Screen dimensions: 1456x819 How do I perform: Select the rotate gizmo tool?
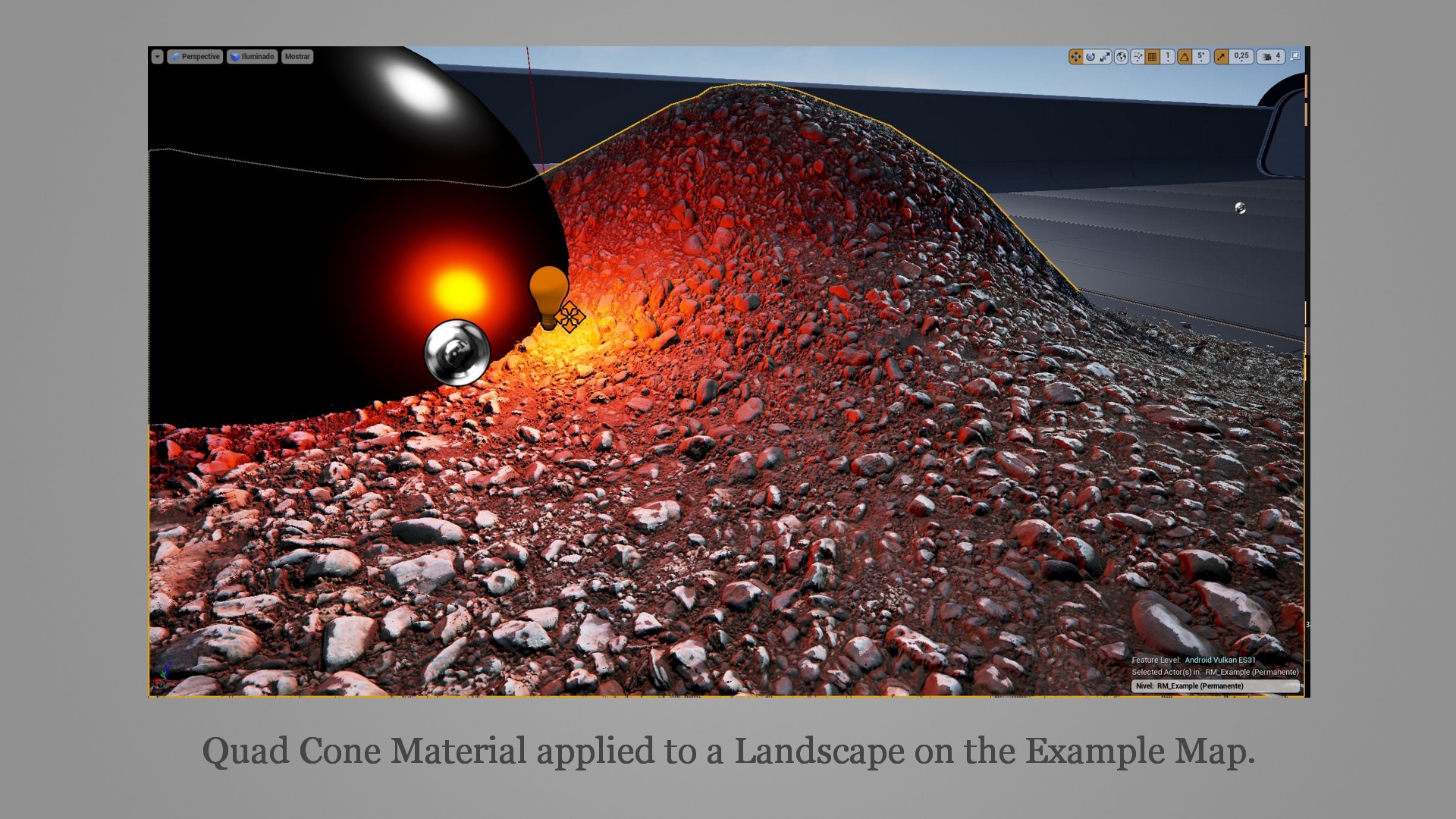1090,57
